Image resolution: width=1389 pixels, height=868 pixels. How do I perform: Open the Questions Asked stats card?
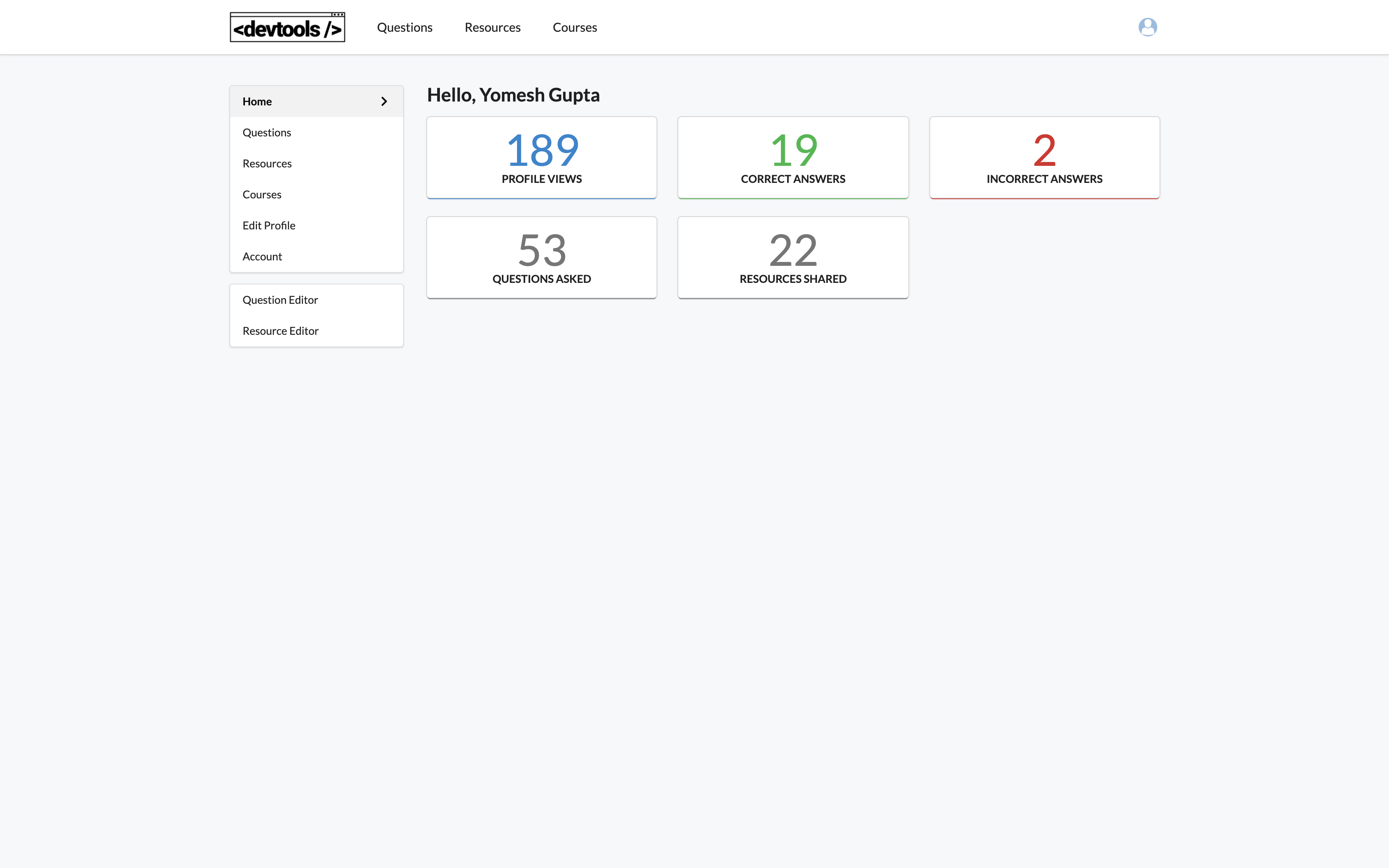click(541, 257)
